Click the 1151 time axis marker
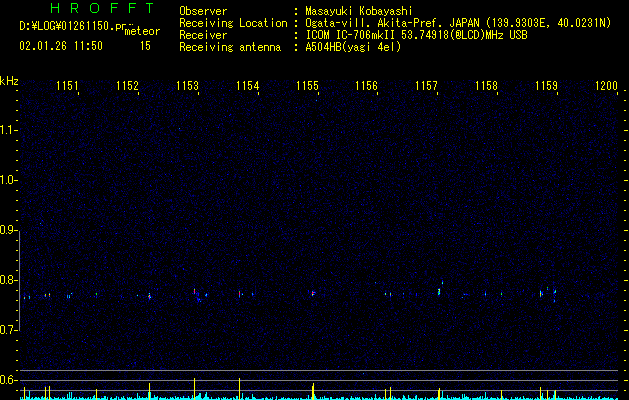 [67, 86]
